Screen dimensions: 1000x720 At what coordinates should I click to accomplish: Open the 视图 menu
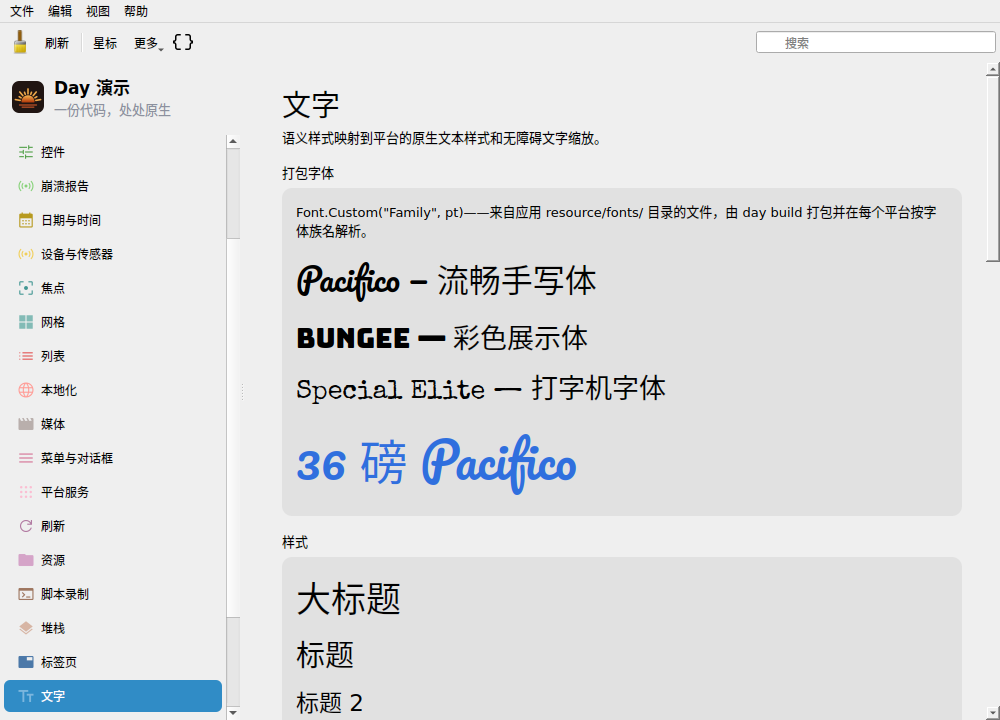pyautogui.click(x=98, y=11)
